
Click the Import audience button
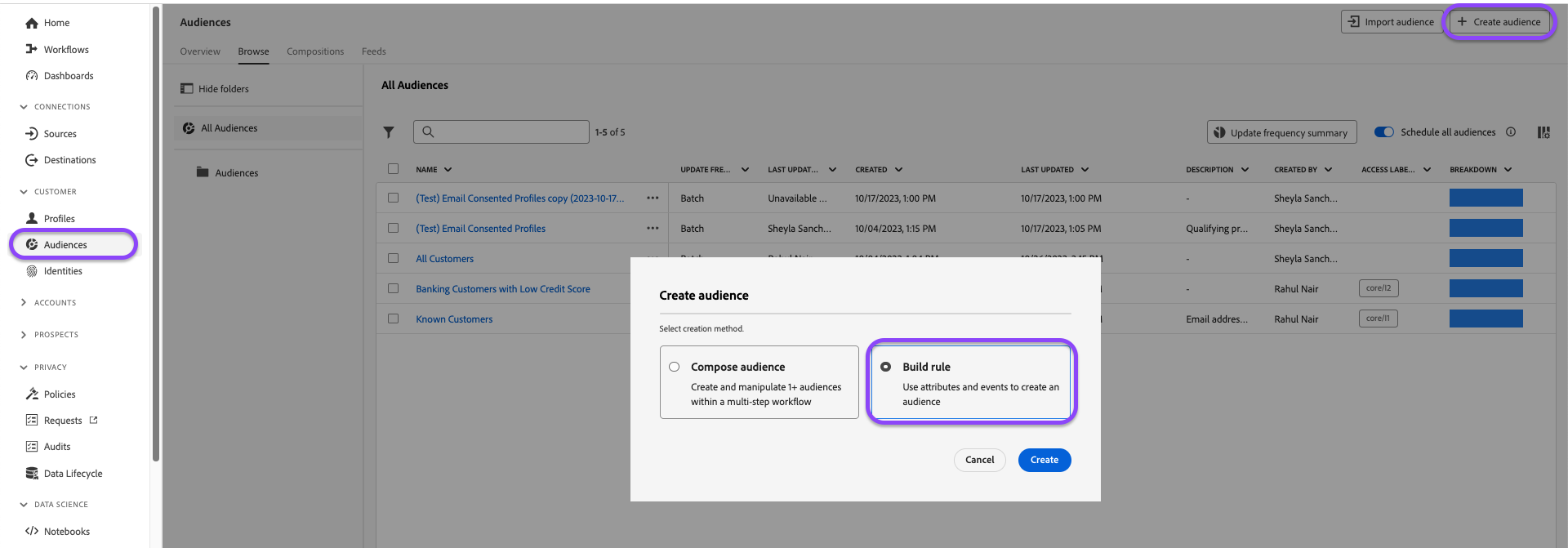1392,22
